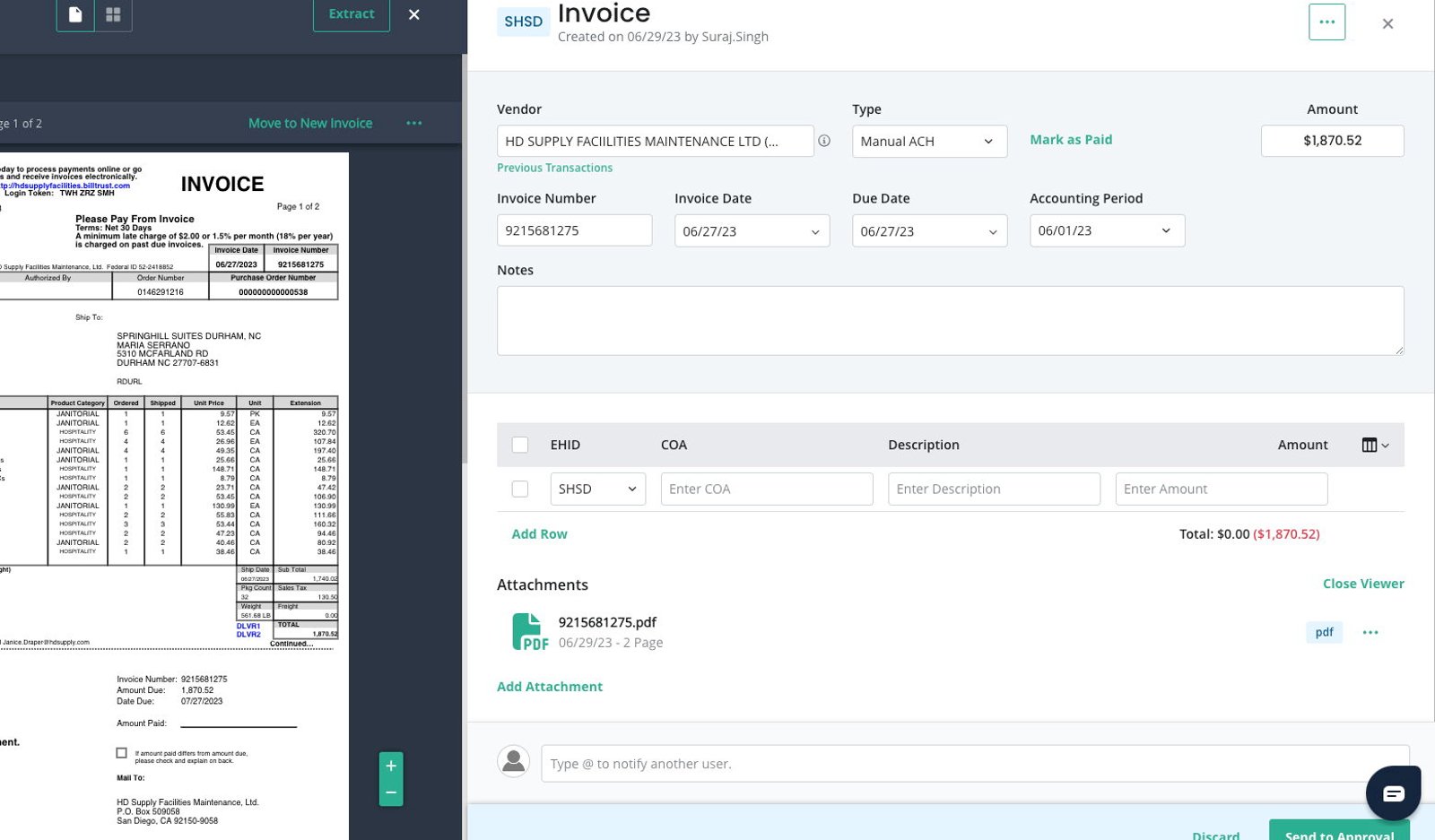
Task: Click the Extract button
Action: click(x=352, y=14)
